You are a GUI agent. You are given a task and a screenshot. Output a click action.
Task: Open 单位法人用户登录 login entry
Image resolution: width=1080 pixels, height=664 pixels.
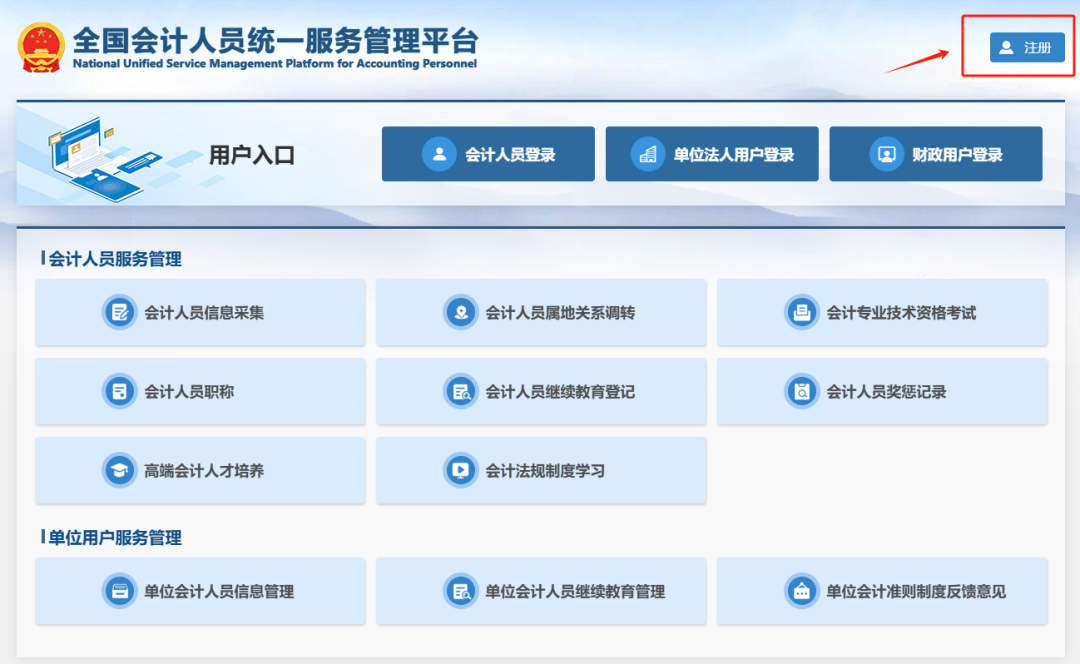pos(712,154)
